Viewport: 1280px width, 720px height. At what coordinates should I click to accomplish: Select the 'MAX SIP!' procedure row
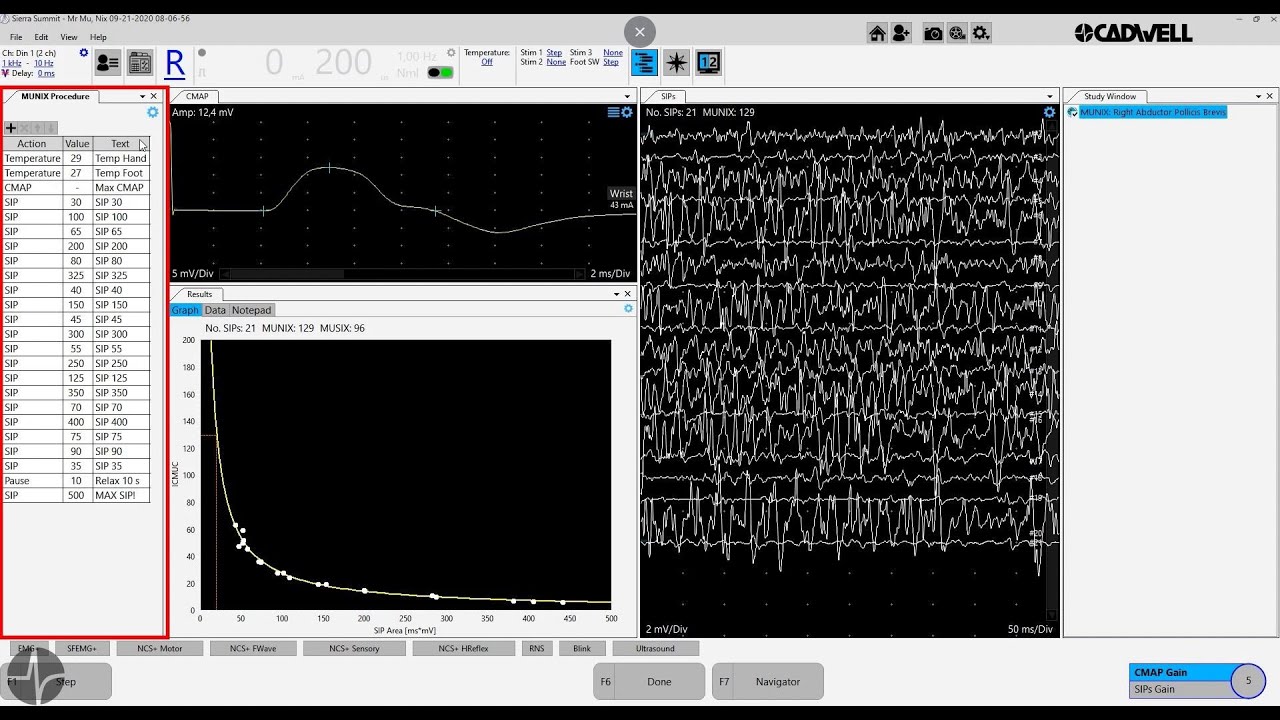[76, 495]
